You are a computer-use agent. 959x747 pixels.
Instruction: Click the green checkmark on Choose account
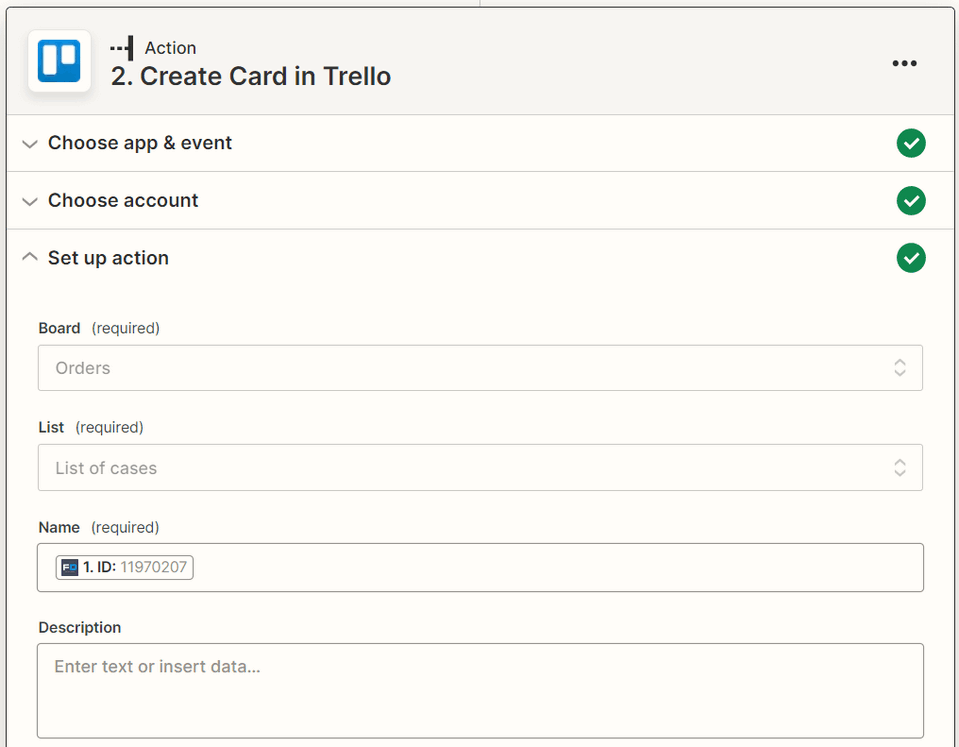(911, 201)
